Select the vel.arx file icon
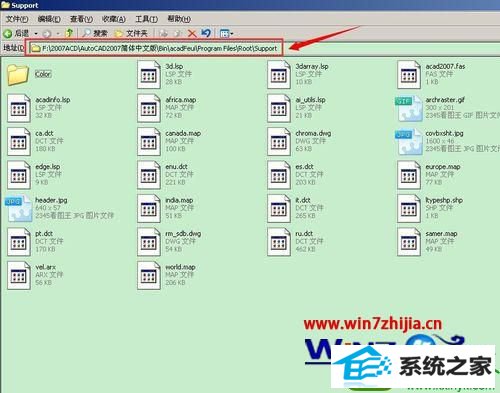The width and height of the screenshot is (500, 393). pyautogui.click(x=19, y=275)
